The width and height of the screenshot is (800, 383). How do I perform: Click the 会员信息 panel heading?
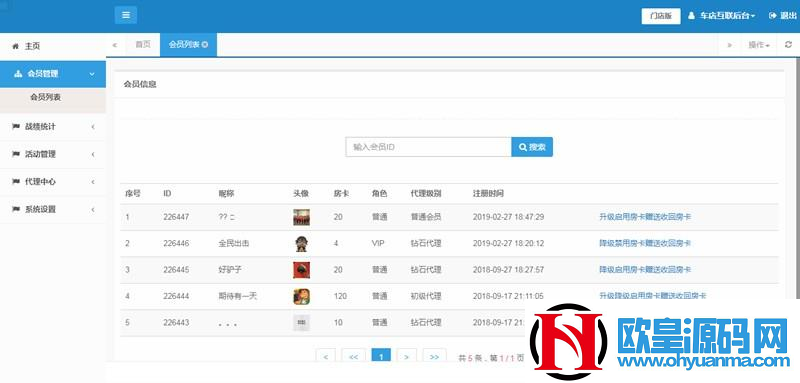point(140,85)
